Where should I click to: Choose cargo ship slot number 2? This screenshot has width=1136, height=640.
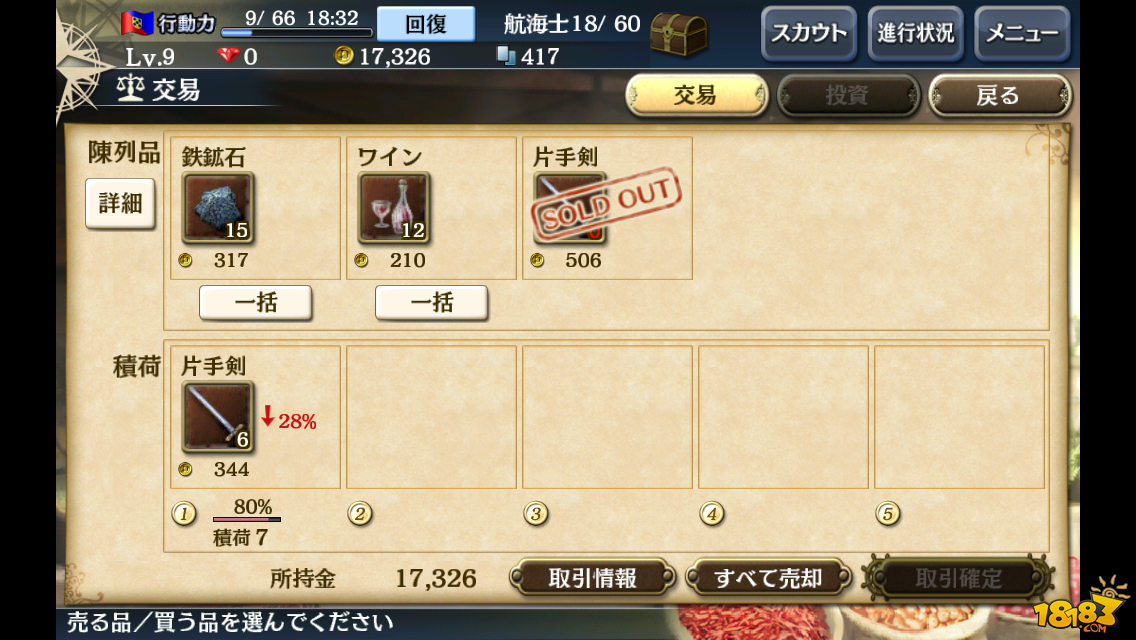(359, 513)
